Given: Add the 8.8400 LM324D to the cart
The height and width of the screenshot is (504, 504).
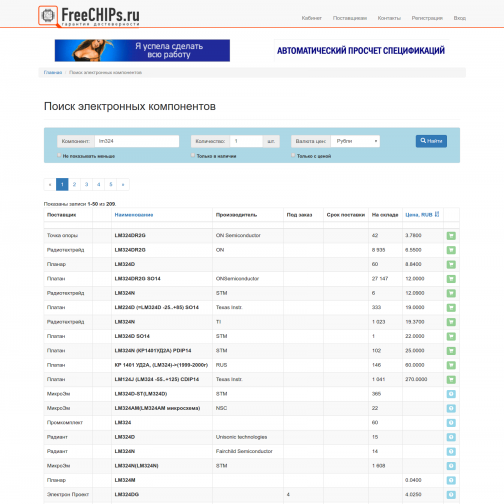Looking at the screenshot, I should point(451,264).
